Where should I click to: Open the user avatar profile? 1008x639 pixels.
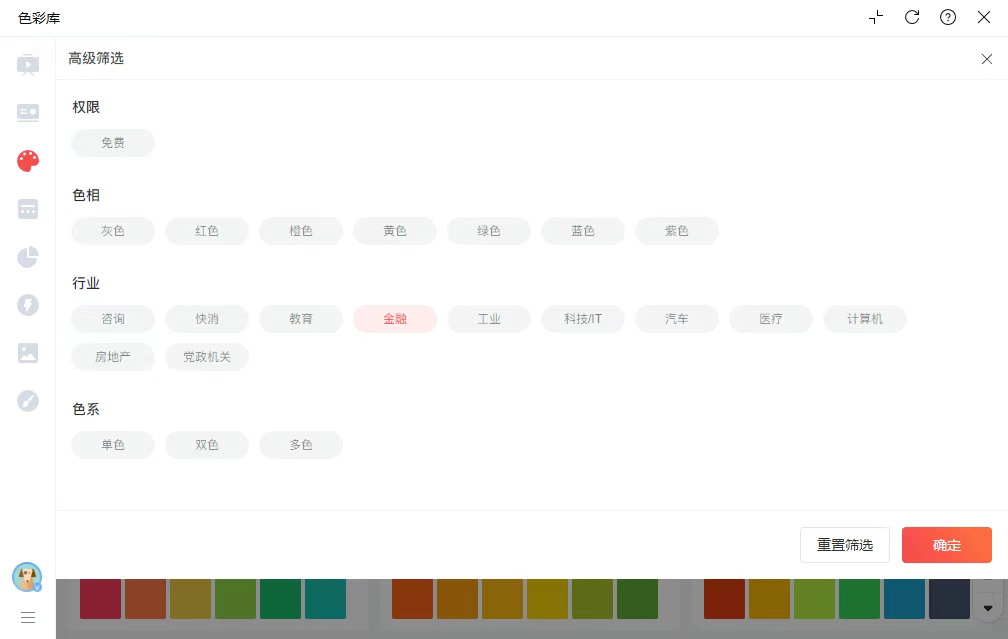coord(27,577)
